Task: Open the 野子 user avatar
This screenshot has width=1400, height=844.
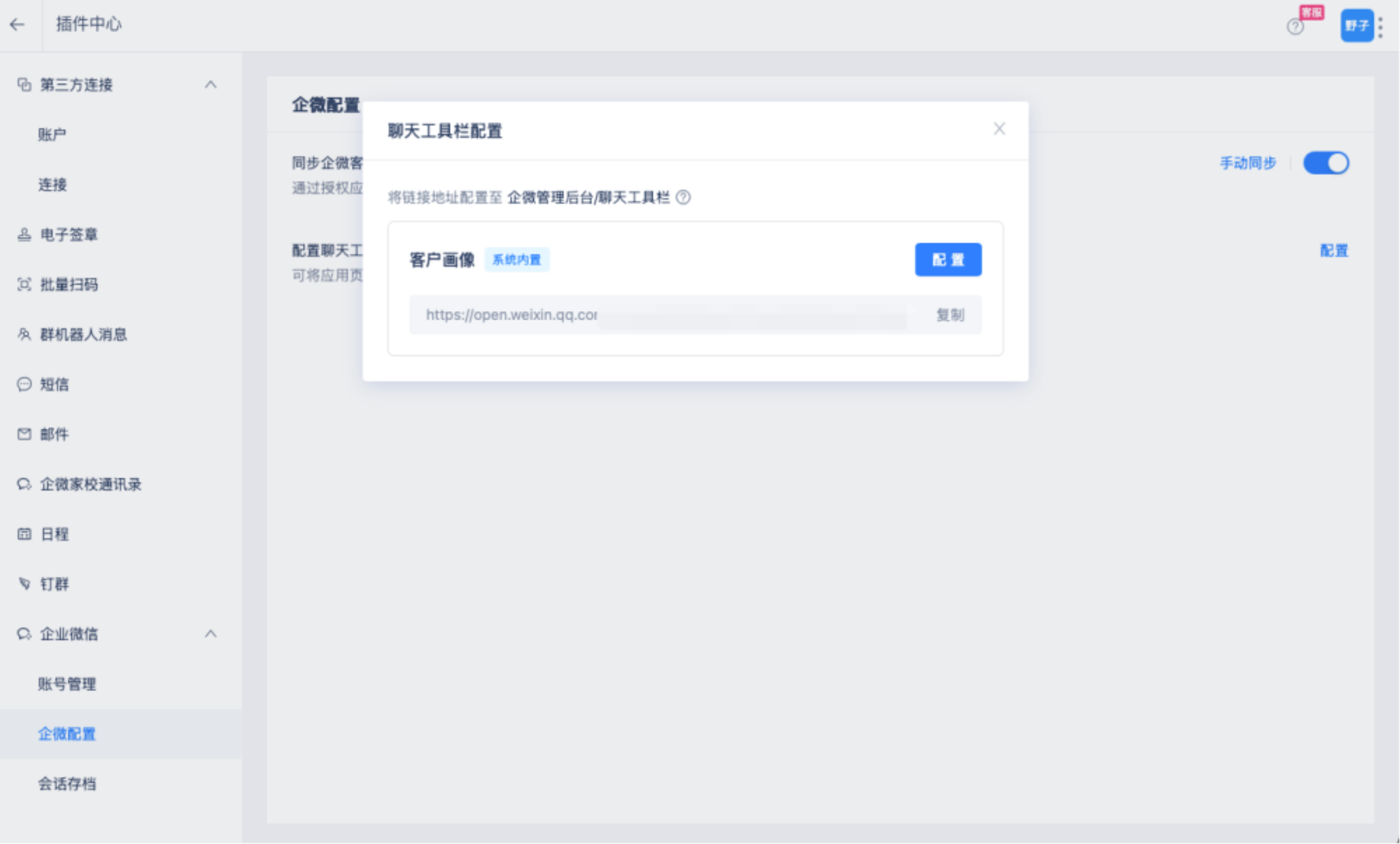Action: coord(1356,26)
